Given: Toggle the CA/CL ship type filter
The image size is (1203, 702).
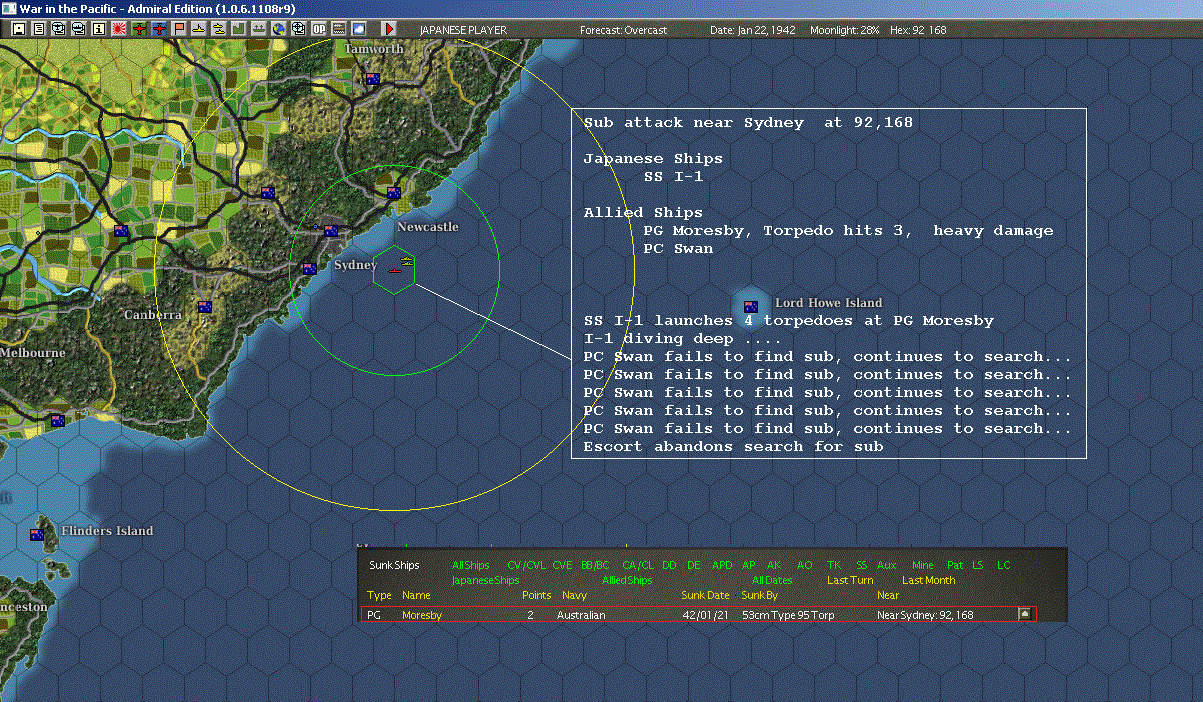Looking at the screenshot, I should (638, 565).
